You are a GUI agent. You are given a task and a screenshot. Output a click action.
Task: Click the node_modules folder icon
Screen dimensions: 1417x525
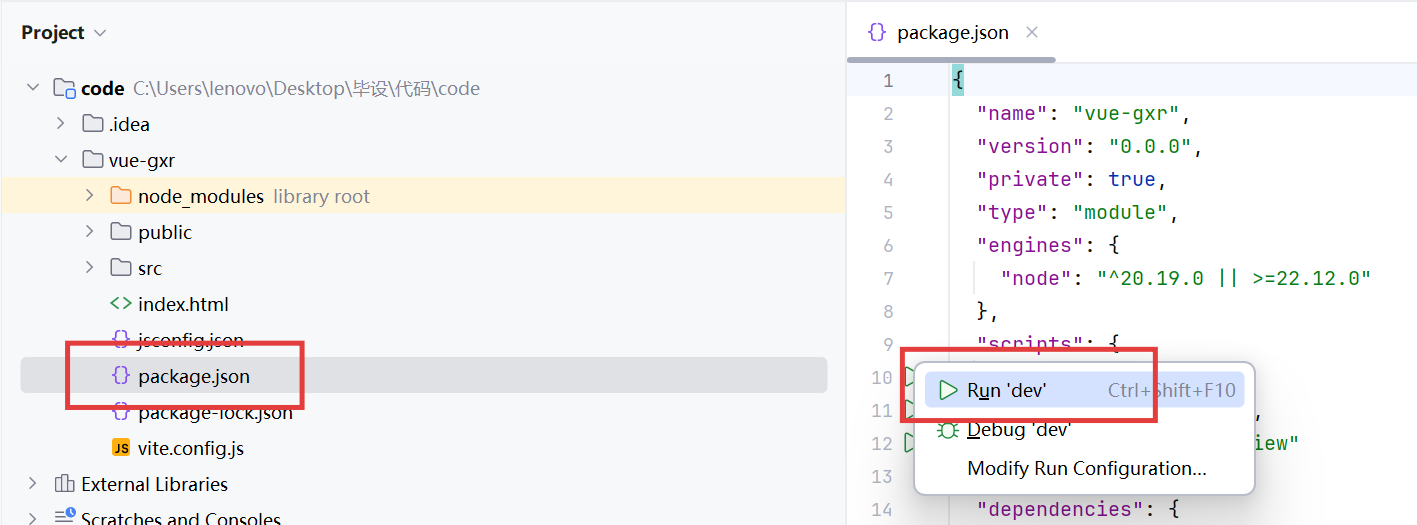click(x=121, y=196)
